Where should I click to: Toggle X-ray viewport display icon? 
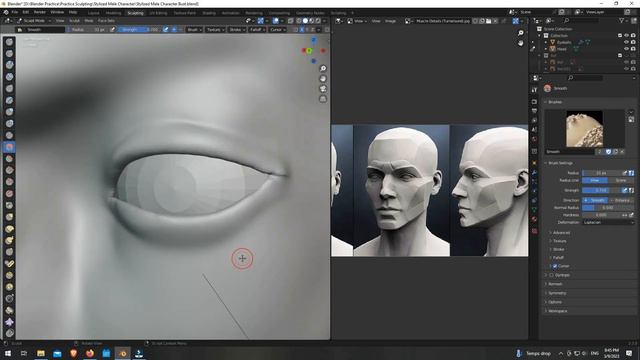tap(291, 20)
